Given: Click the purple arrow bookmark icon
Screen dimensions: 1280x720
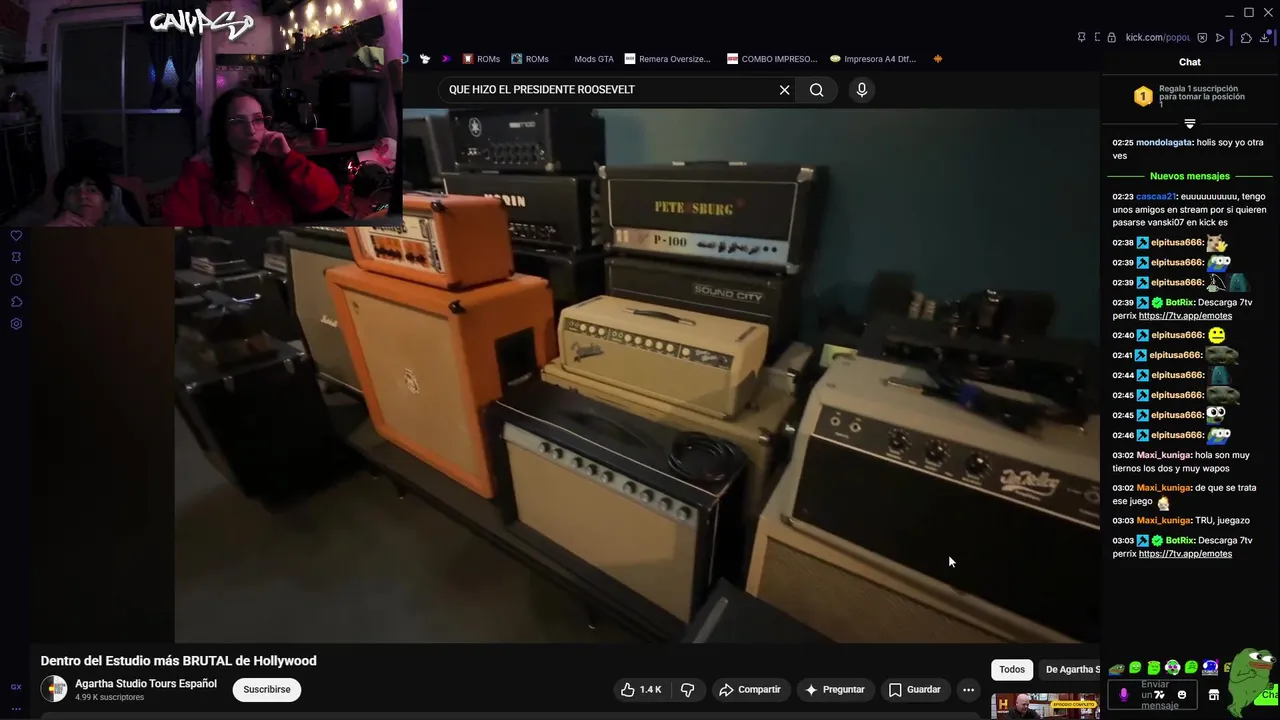Looking at the screenshot, I should 446,59.
